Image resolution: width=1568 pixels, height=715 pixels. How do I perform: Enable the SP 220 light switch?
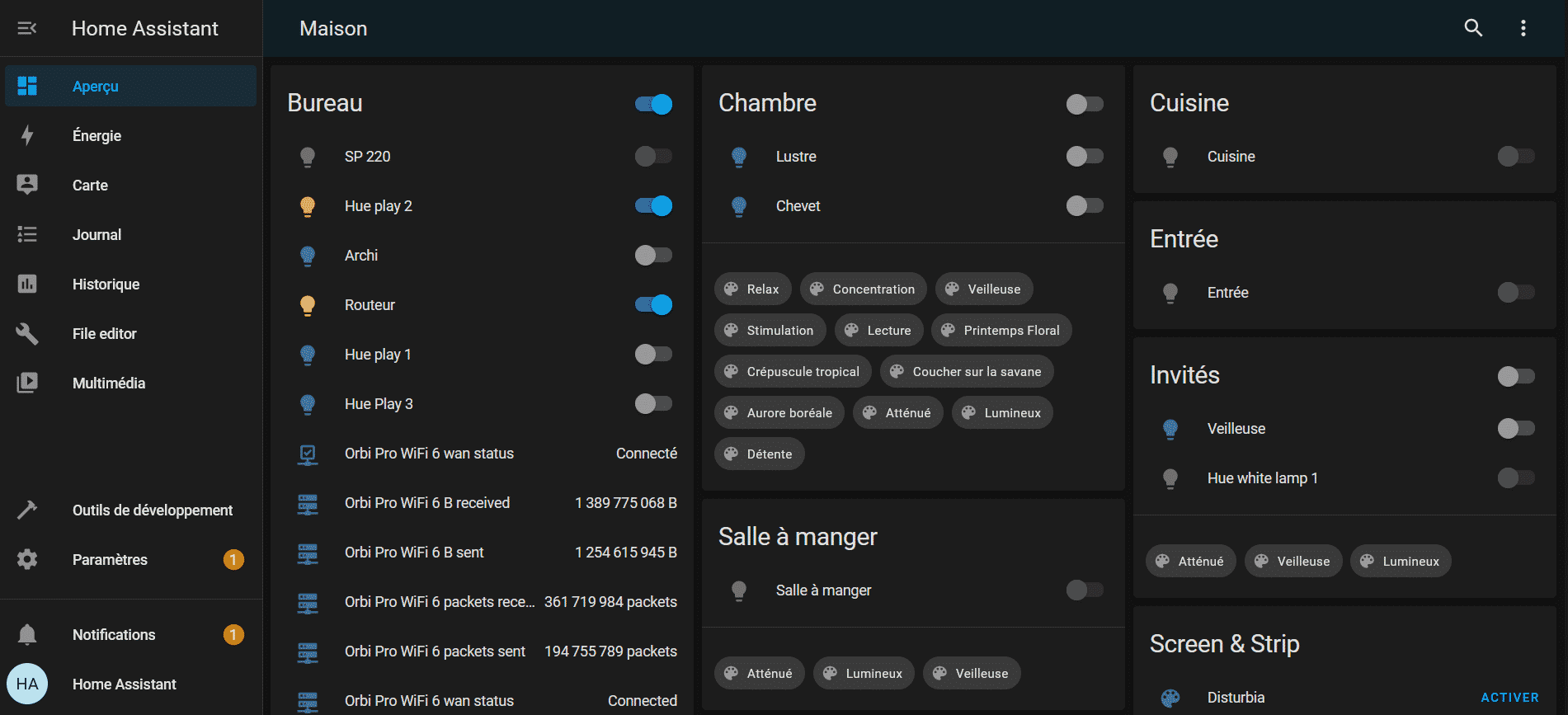point(653,157)
